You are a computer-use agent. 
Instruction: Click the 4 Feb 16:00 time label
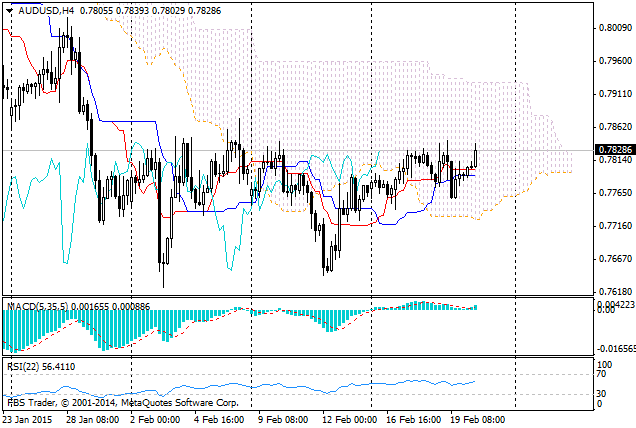[219, 419]
